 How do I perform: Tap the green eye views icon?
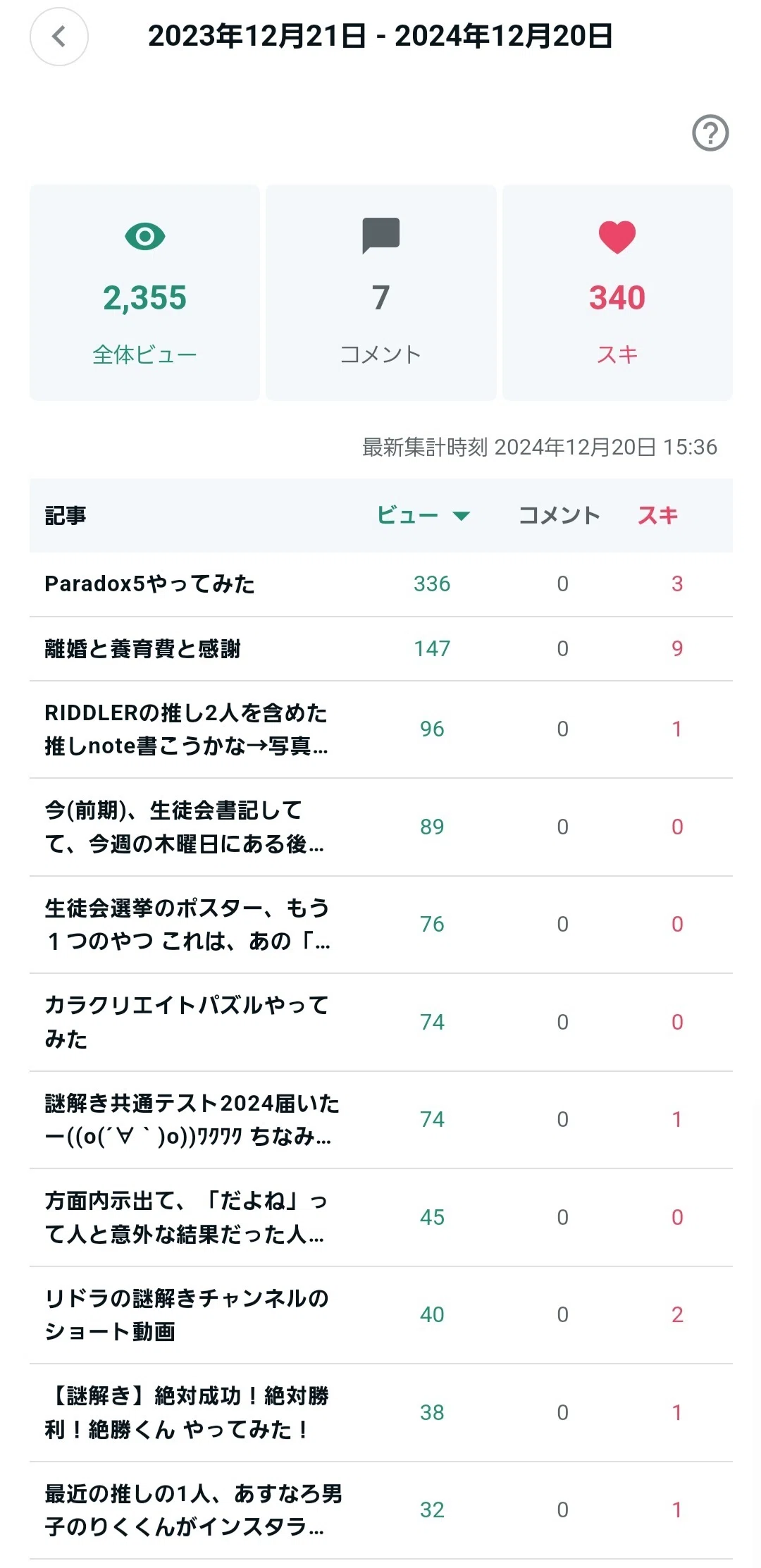click(145, 236)
